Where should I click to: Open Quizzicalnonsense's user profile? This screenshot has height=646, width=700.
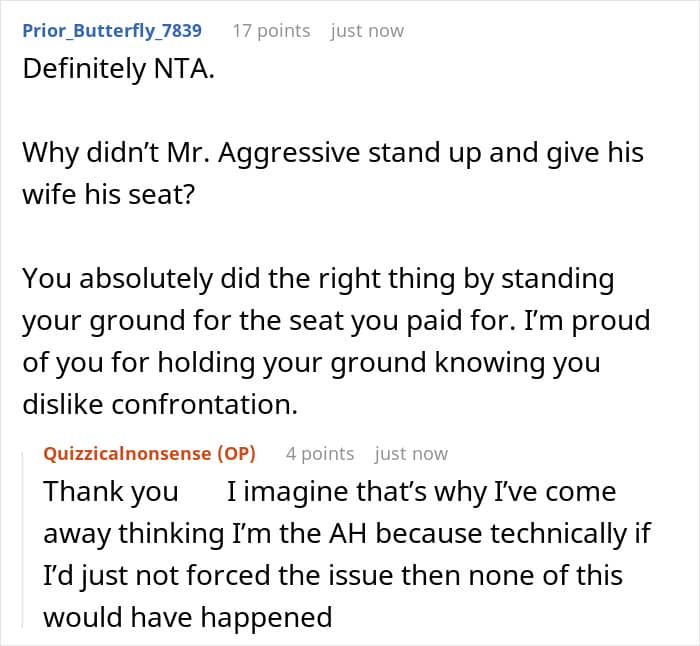pos(127,454)
